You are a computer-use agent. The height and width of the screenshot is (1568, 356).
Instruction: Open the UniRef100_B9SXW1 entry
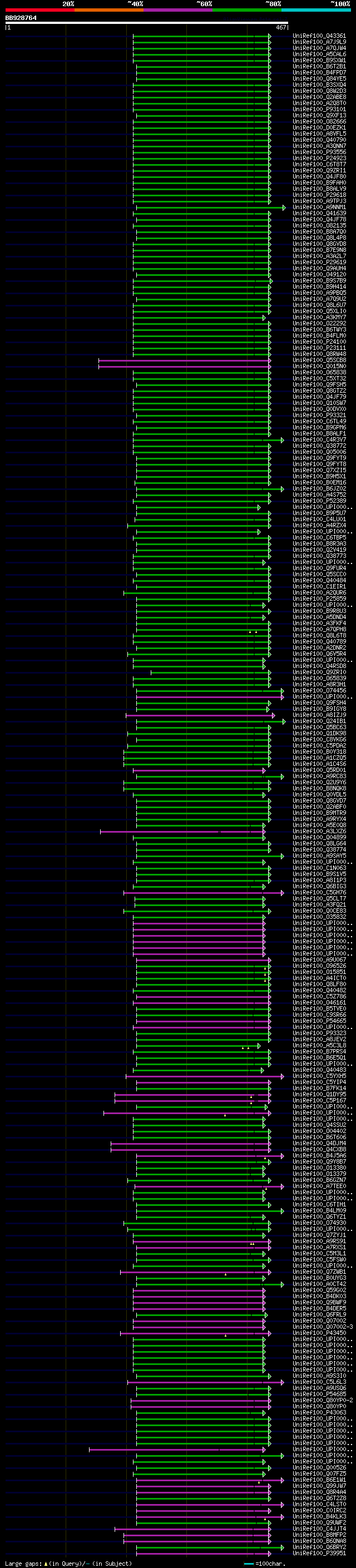coord(319,60)
